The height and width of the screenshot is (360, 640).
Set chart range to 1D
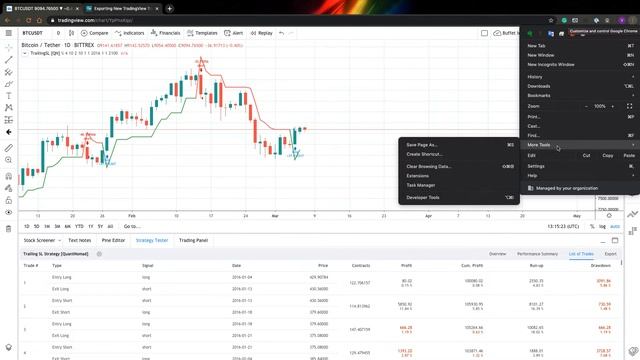(x=27, y=226)
